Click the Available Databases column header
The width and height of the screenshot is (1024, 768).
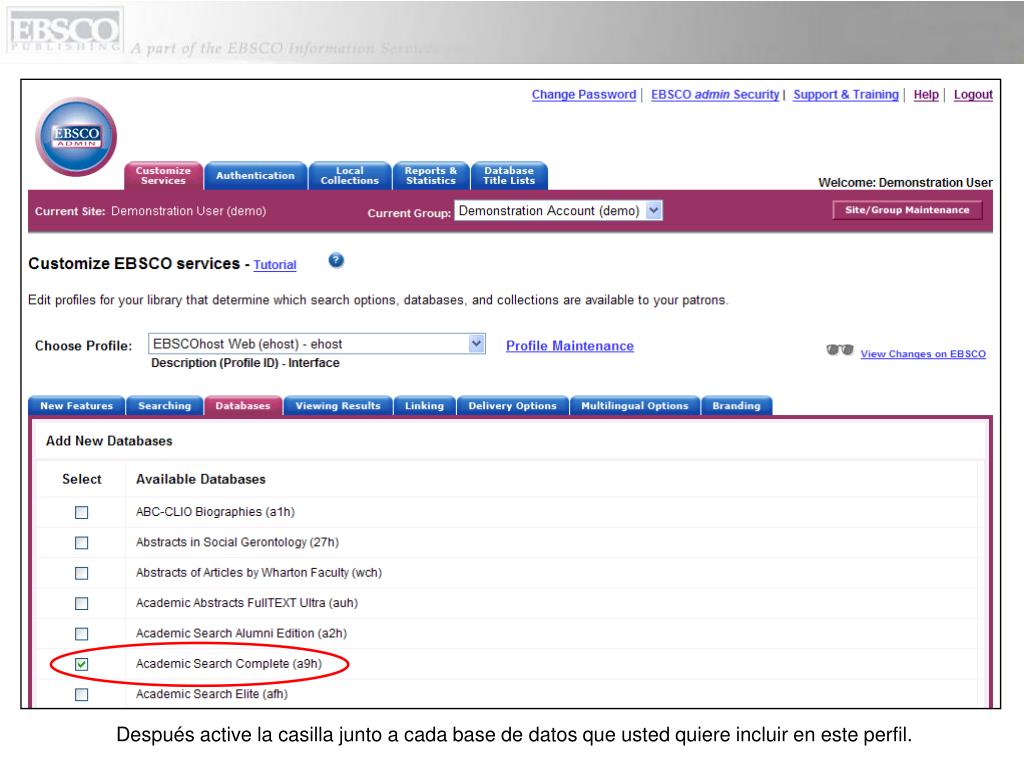tap(200, 479)
